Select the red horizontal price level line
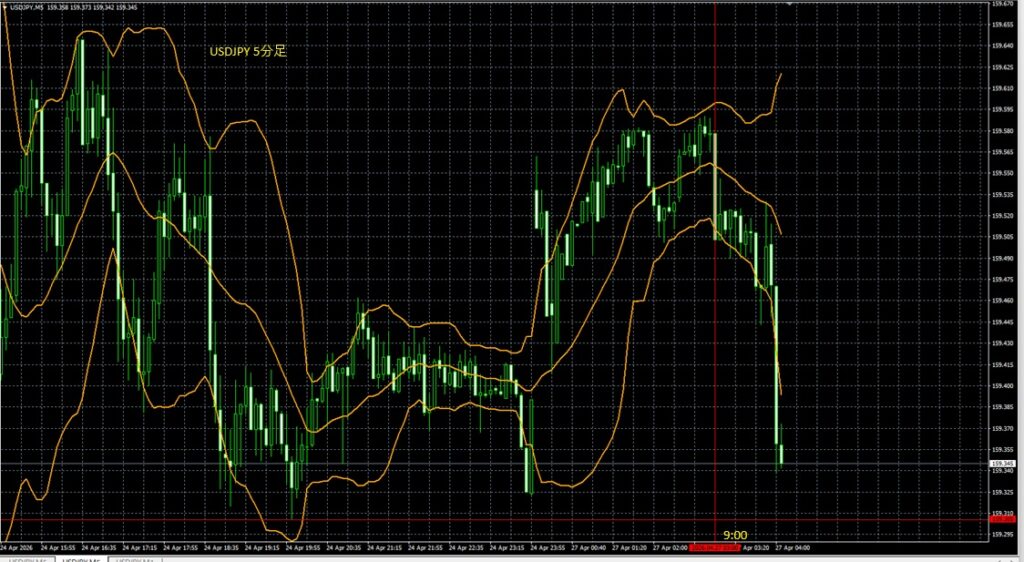The height and width of the screenshot is (562, 1024). (x=494, y=520)
